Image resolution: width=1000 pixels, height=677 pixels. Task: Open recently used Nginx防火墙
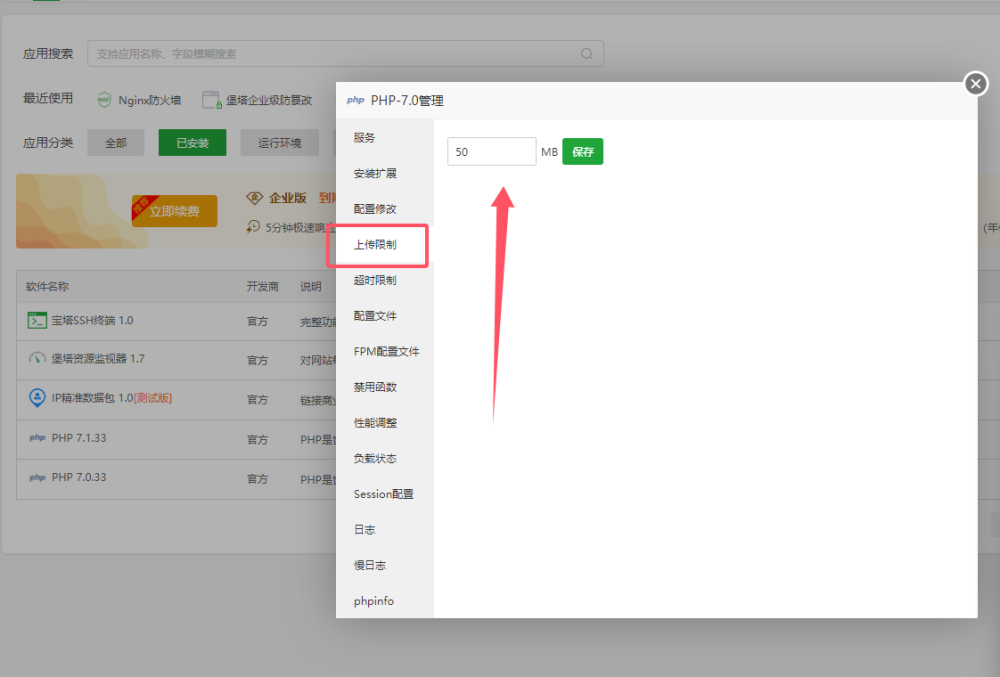point(149,100)
